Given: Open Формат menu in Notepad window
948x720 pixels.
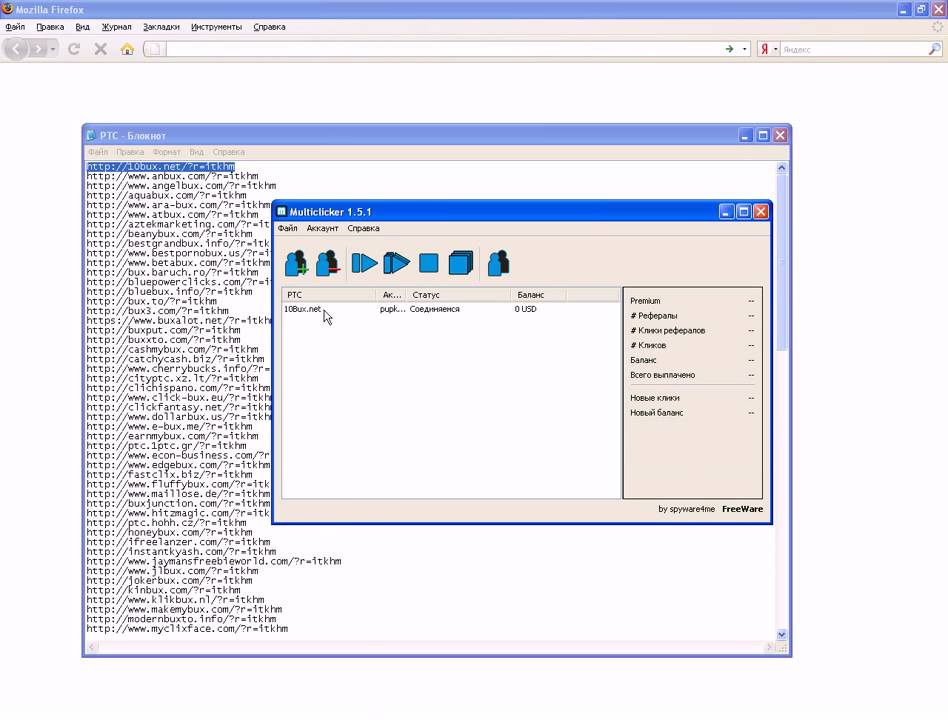Looking at the screenshot, I should tap(166, 152).
